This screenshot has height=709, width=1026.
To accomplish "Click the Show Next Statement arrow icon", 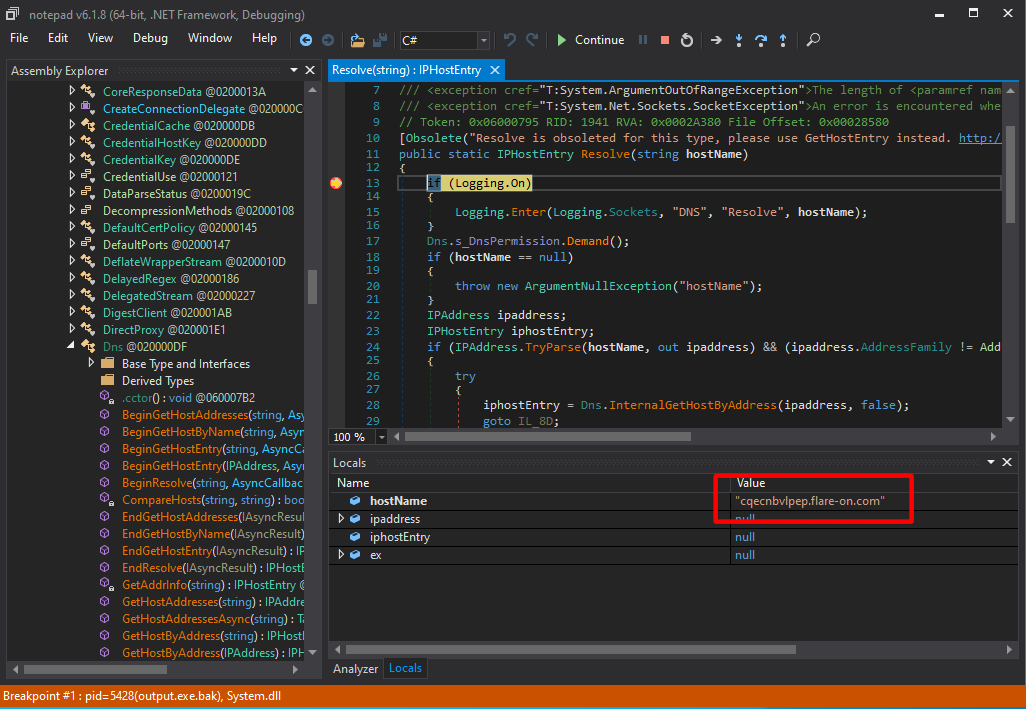I will click(x=716, y=40).
